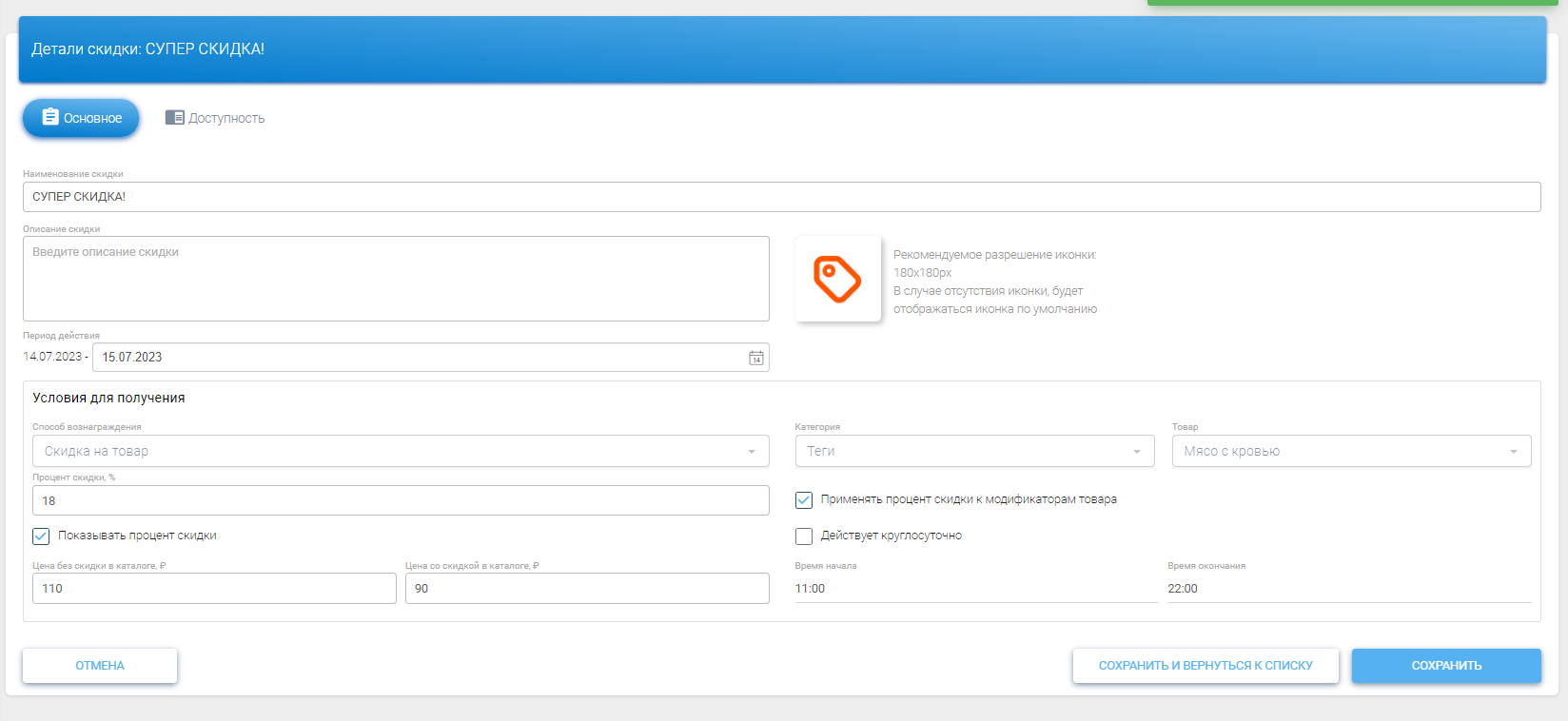Open the 'Товар' dropdown with Мясо с кровью
Viewport: 1568px width, 721px height.
click(1350, 452)
